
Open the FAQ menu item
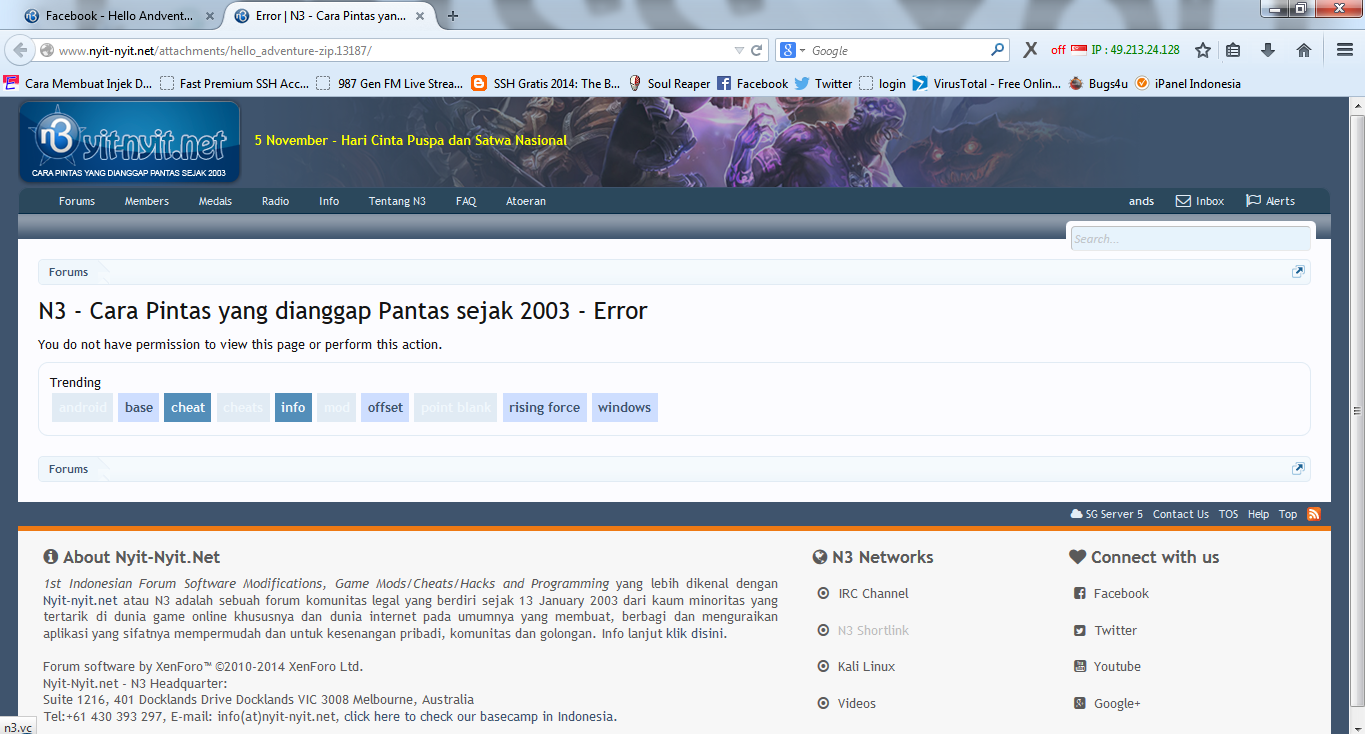466,201
